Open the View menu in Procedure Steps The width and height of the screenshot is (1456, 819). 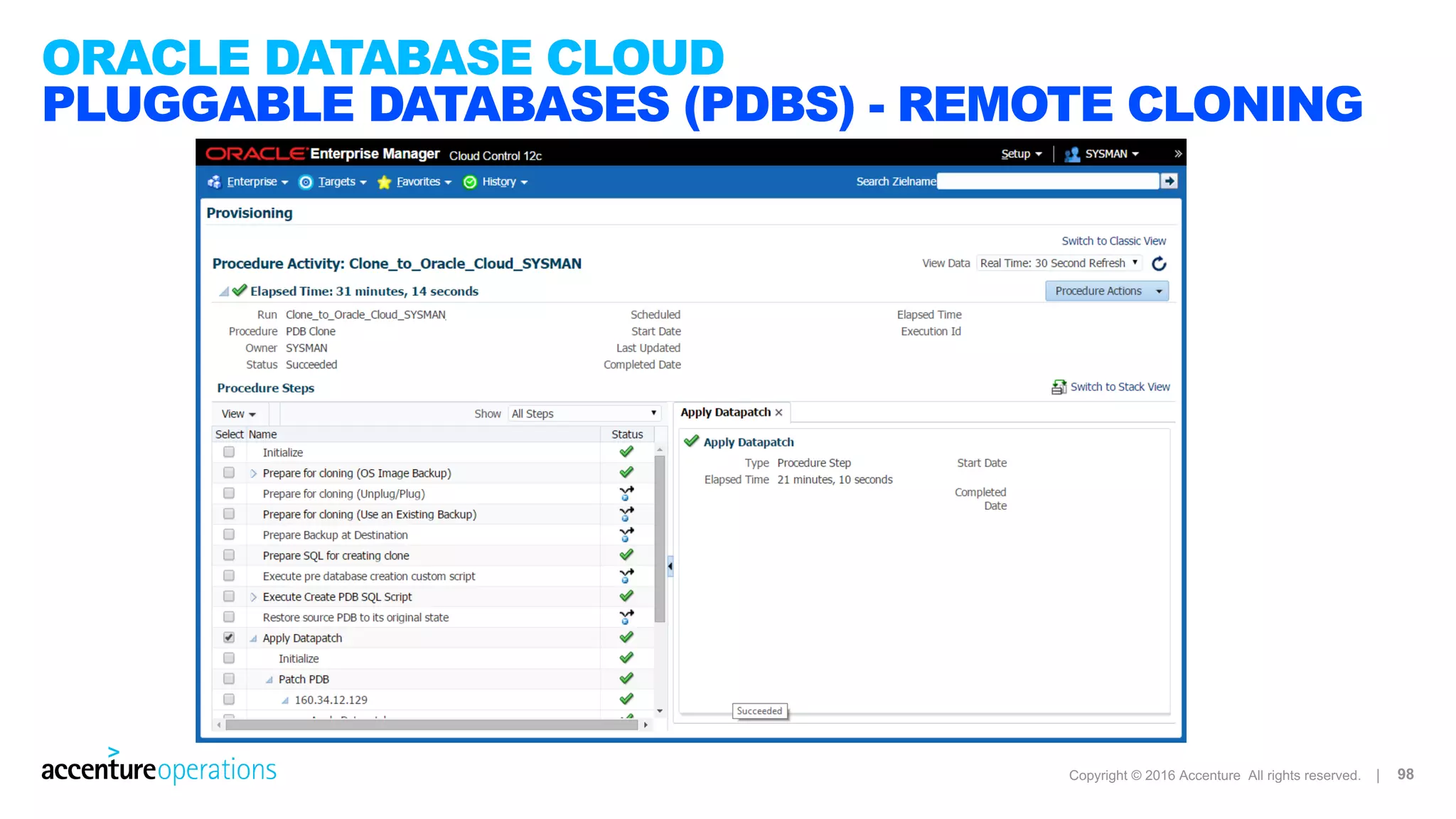point(238,414)
